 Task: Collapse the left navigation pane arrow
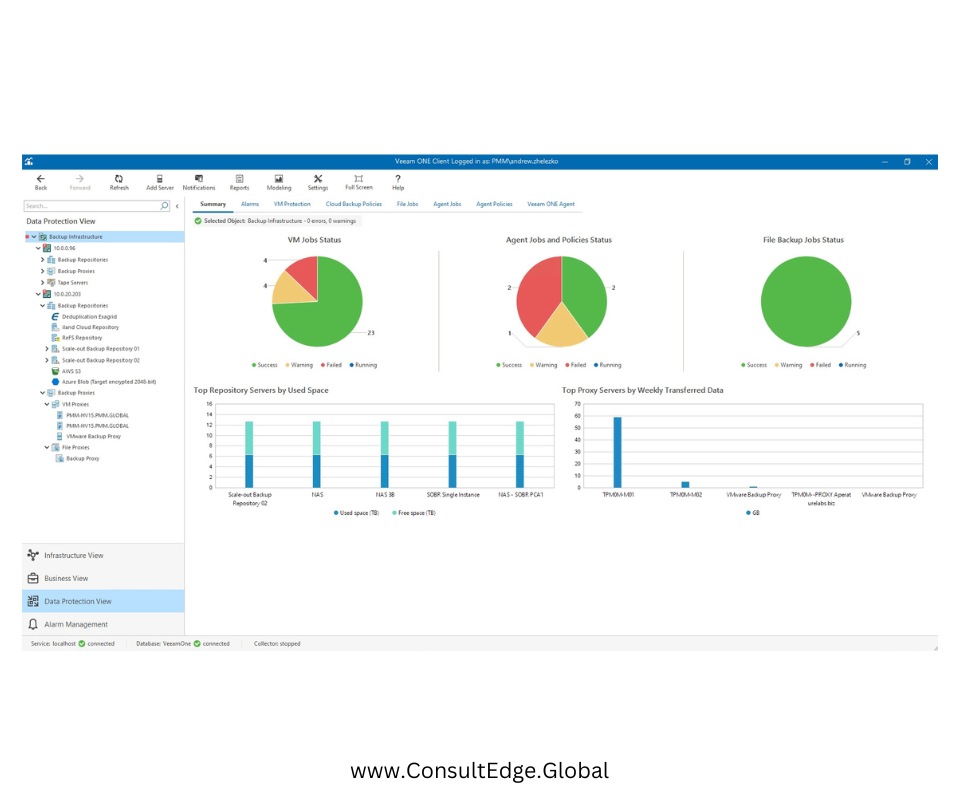(x=177, y=206)
